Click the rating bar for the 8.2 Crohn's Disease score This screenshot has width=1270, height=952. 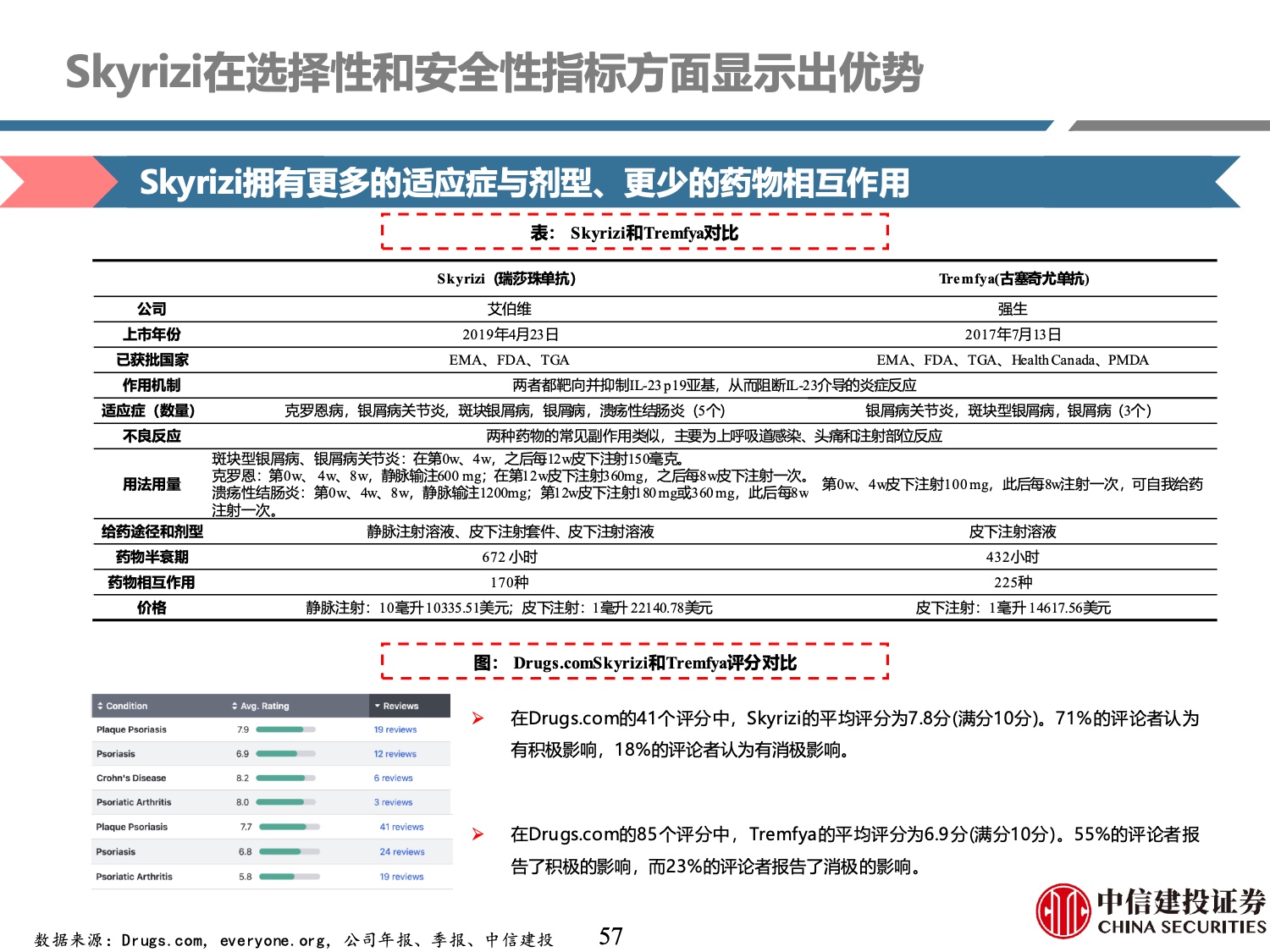[x=285, y=778]
